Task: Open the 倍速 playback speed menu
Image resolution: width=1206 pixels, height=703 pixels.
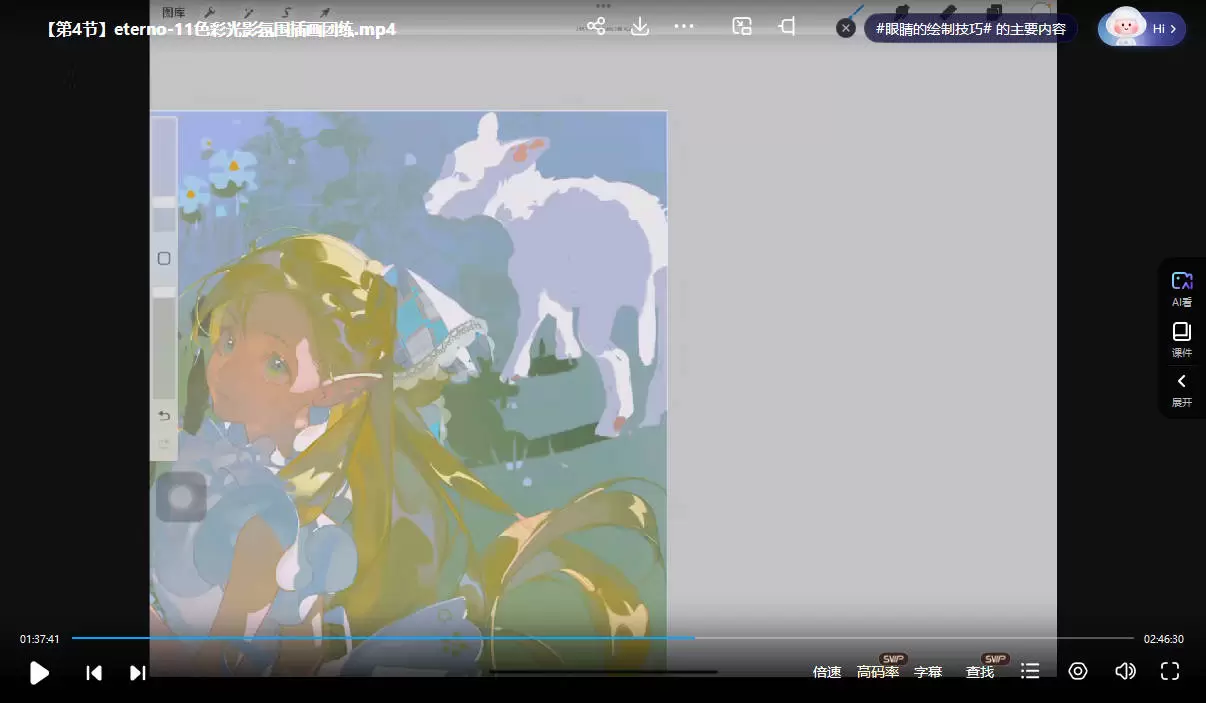Action: (x=827, y=672)
